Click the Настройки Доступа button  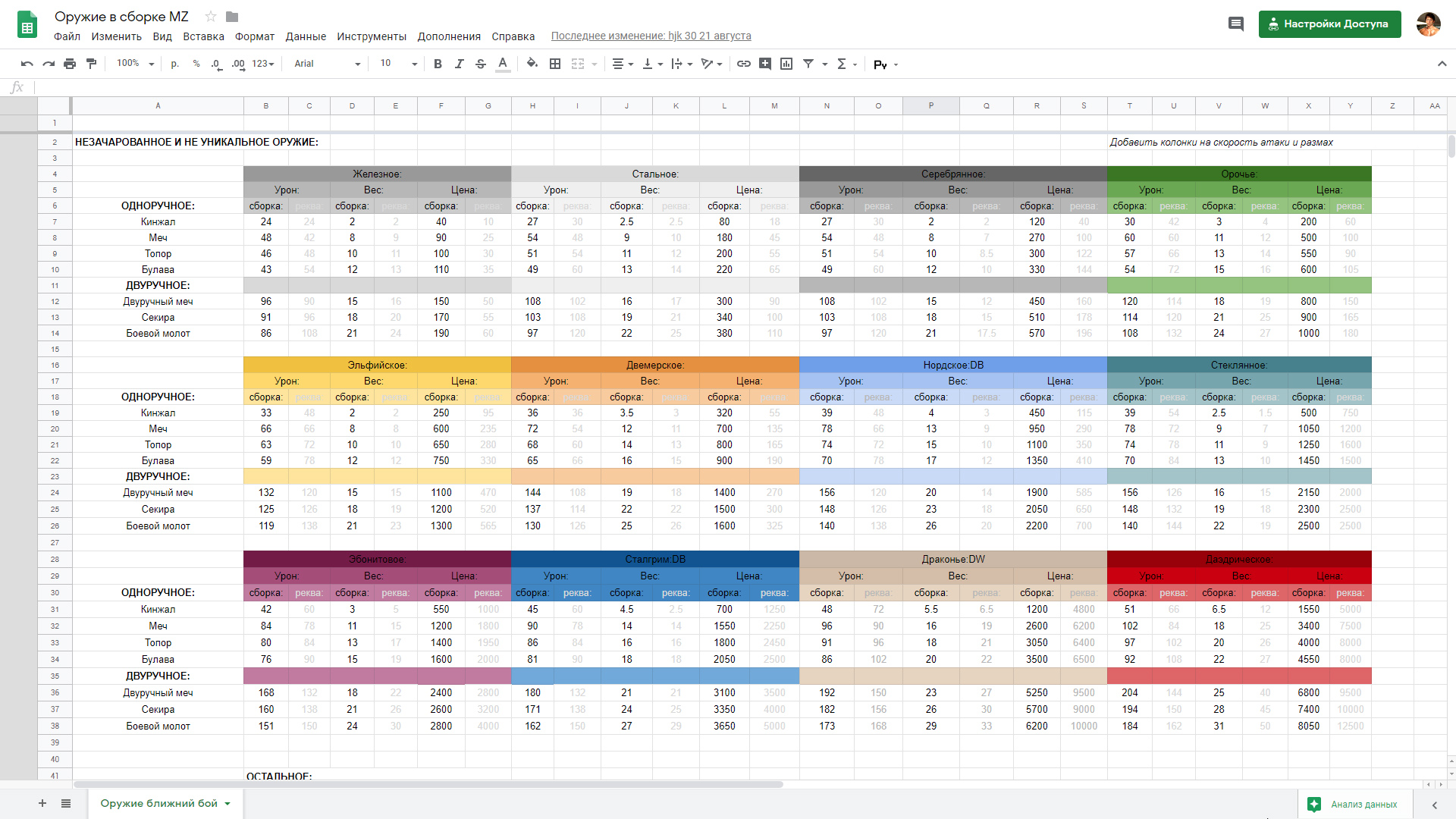pyautogui.click(x=1329, y=24)
